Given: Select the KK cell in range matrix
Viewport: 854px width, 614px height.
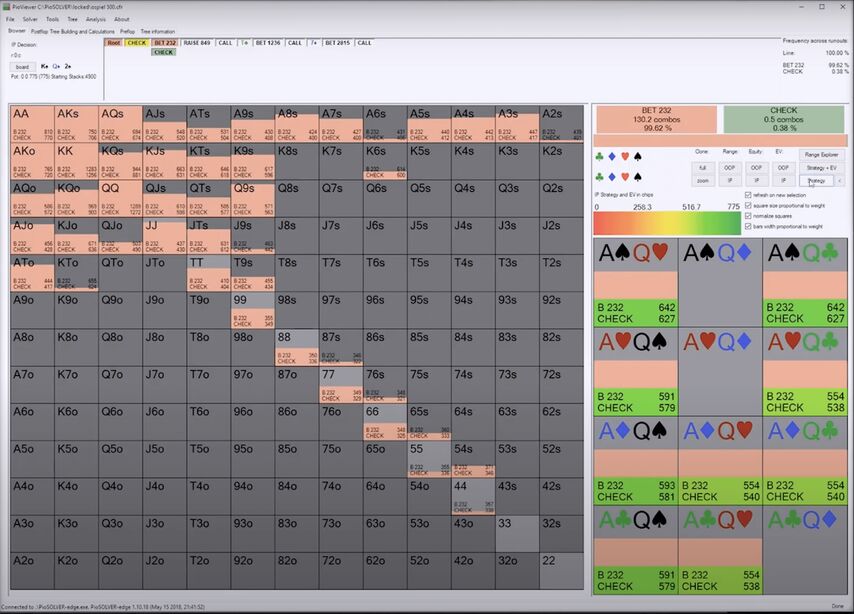Looking at the screenshot, I should (76, 161).
